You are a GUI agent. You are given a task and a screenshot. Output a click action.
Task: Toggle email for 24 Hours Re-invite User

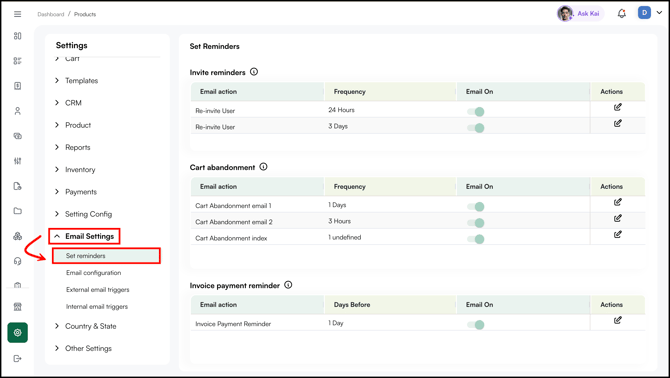coord(476,112)
